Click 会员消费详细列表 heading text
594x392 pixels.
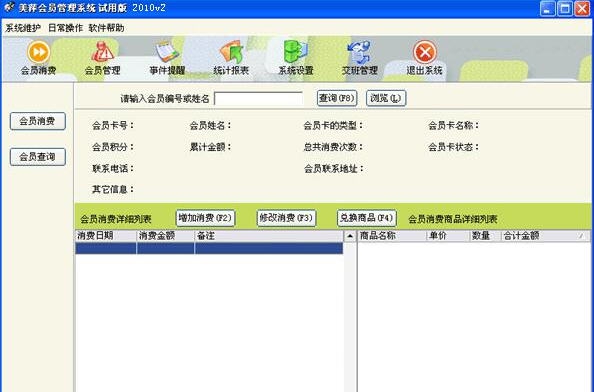(116, 219)
